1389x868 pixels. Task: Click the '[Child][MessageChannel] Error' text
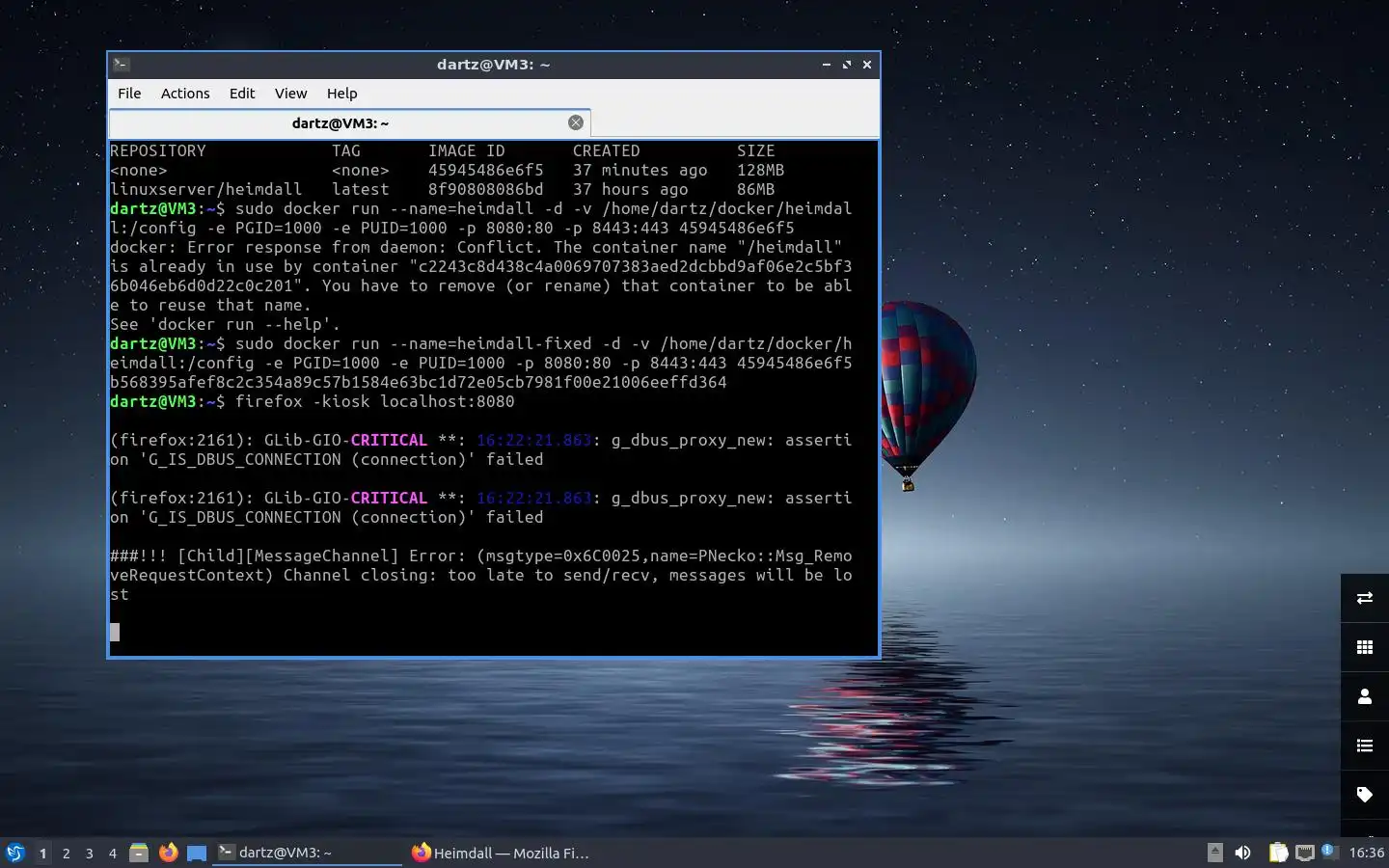click(317, 556)
